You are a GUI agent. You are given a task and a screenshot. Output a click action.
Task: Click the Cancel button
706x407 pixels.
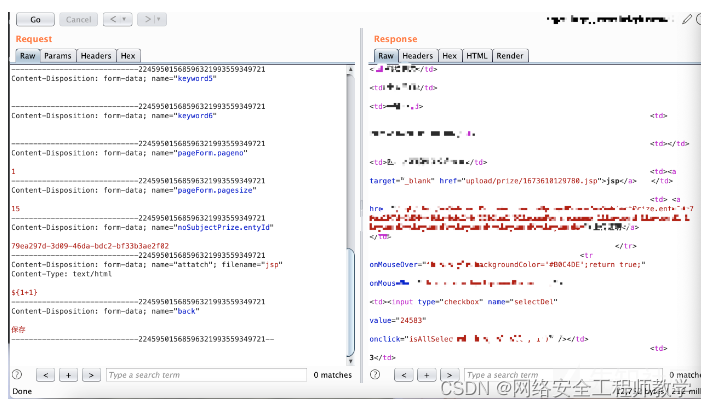pos(78,19)
